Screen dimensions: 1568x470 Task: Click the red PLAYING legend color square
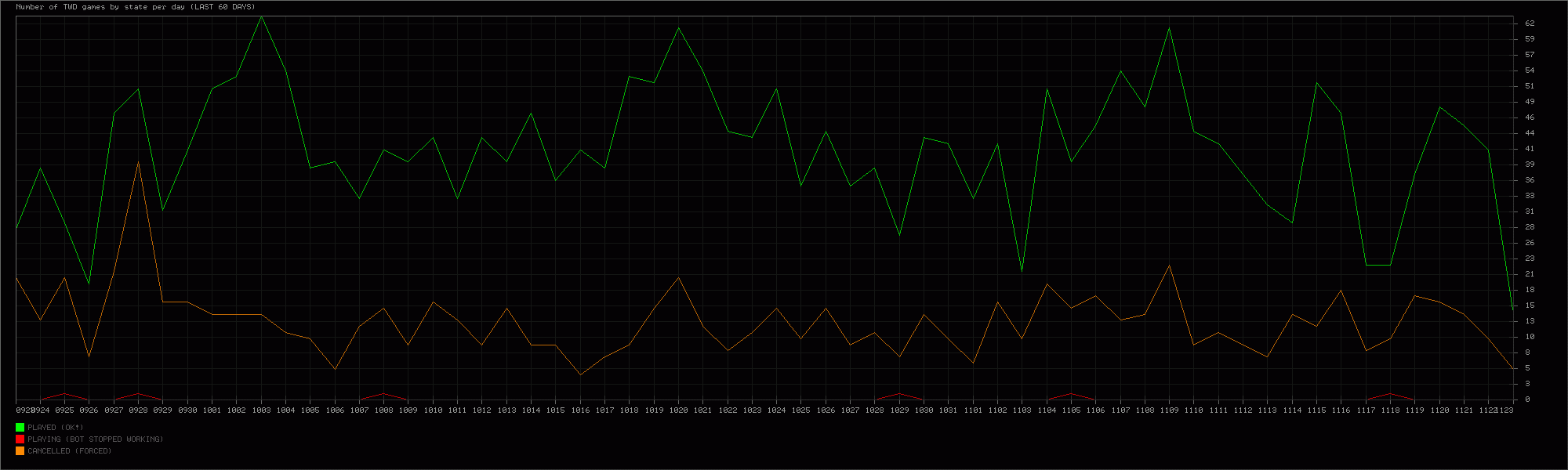[x=20, y=439]
